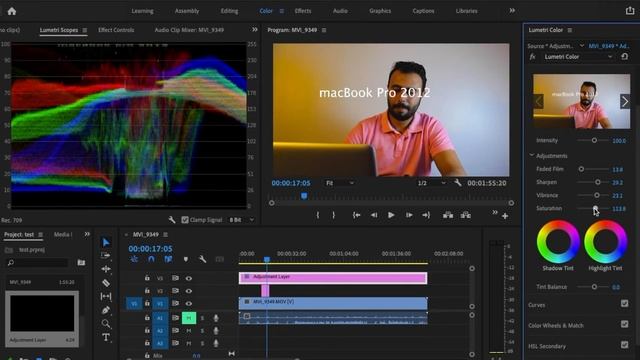Go to the Home screen icon
Screen dimensions: 640x360
coord(12,11)
